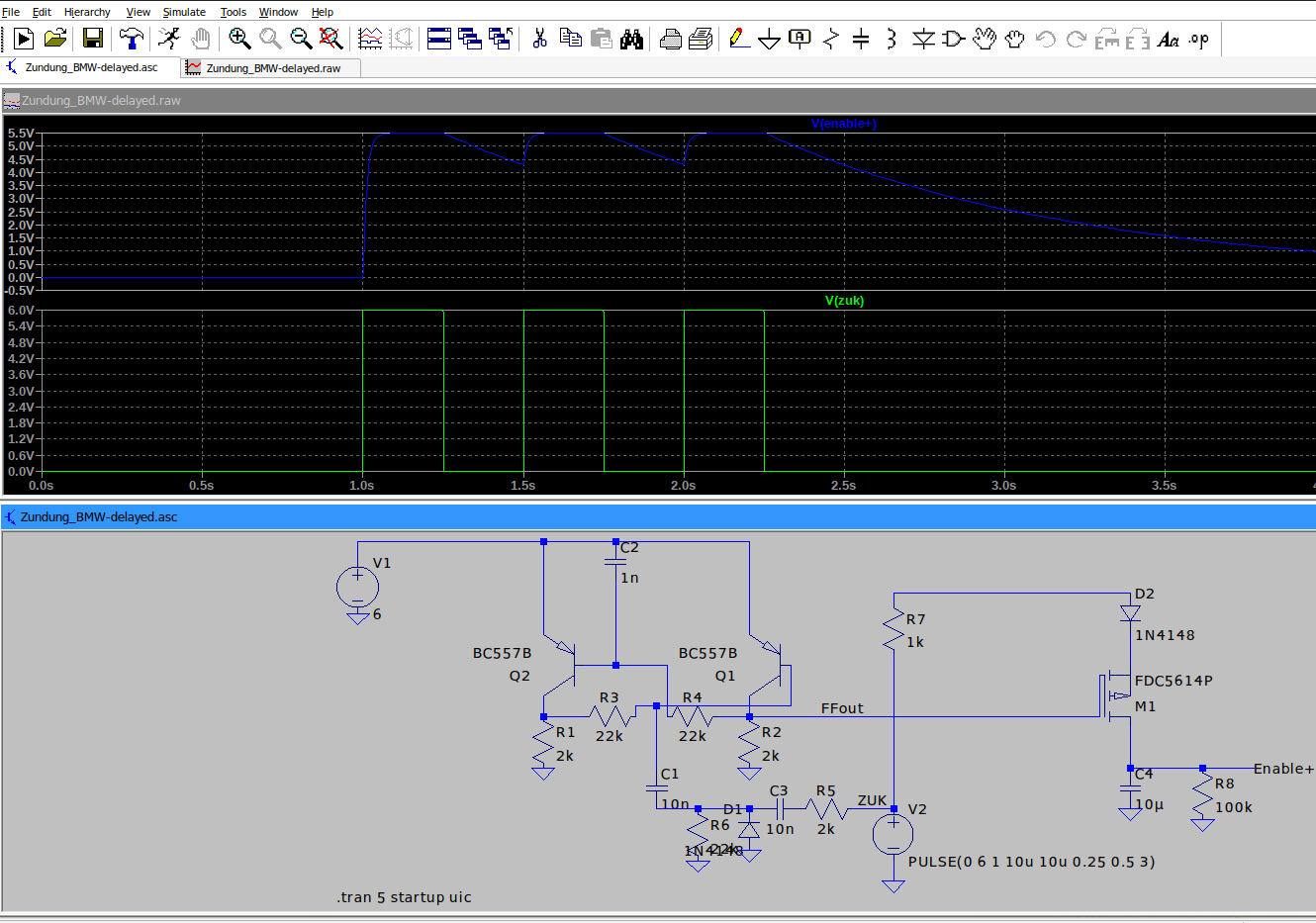The width and height of the screenshot is (1316, 923).
Task: Open the Control Panel hammer icon
Action: point(131,39)
